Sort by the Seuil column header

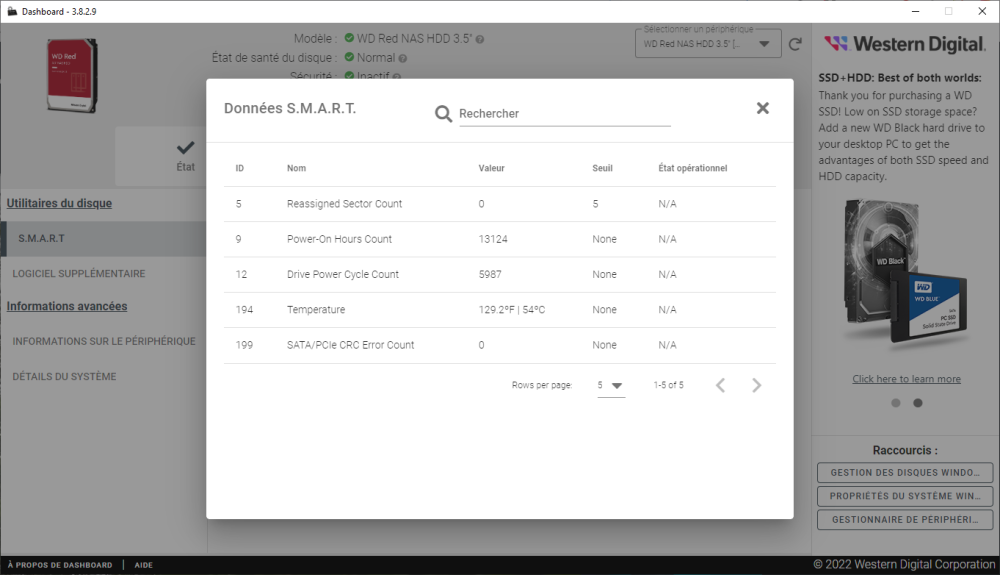tap(602, 168)
